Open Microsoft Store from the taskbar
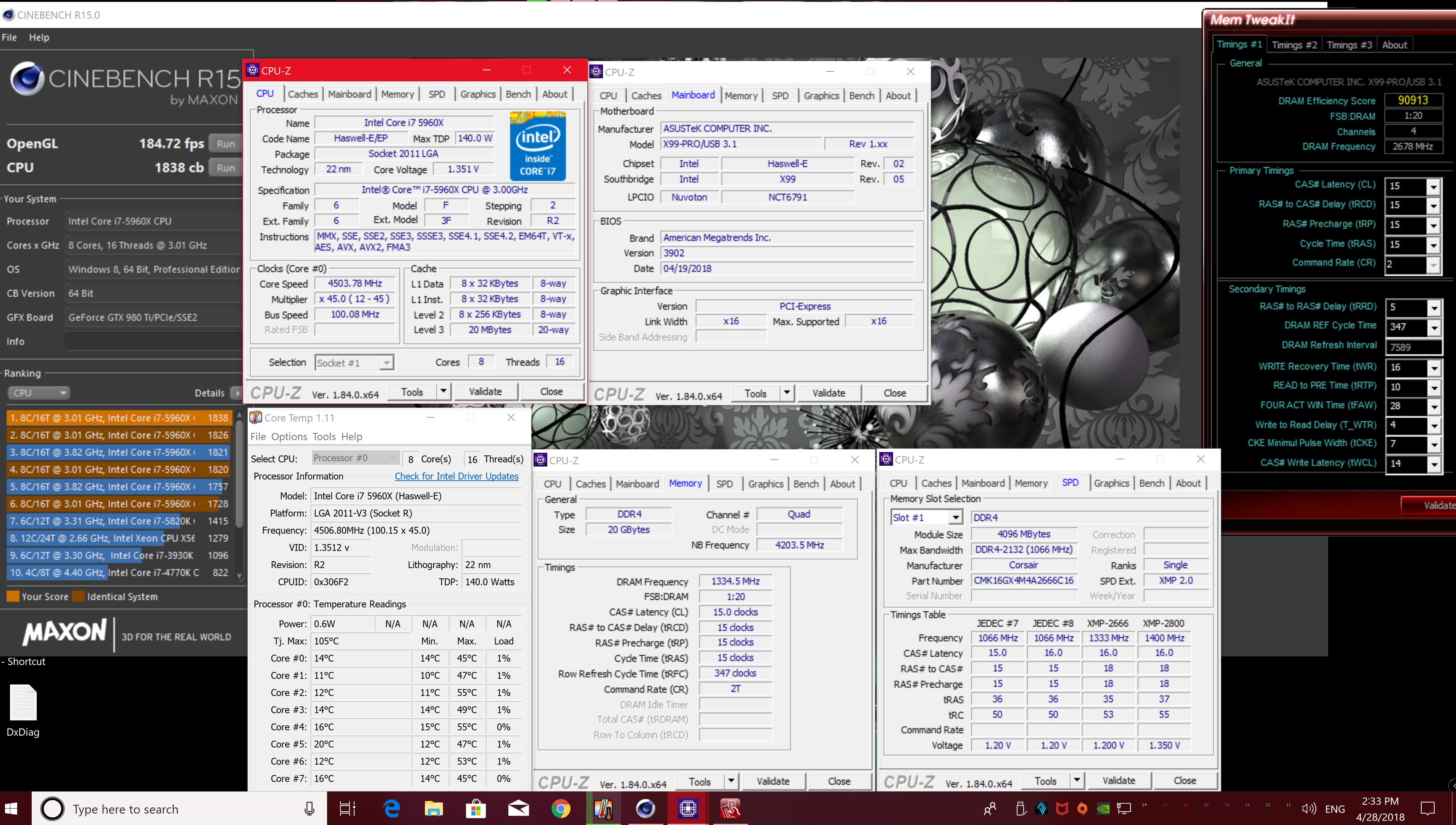The image size is (1456, 825). [476, 809]
